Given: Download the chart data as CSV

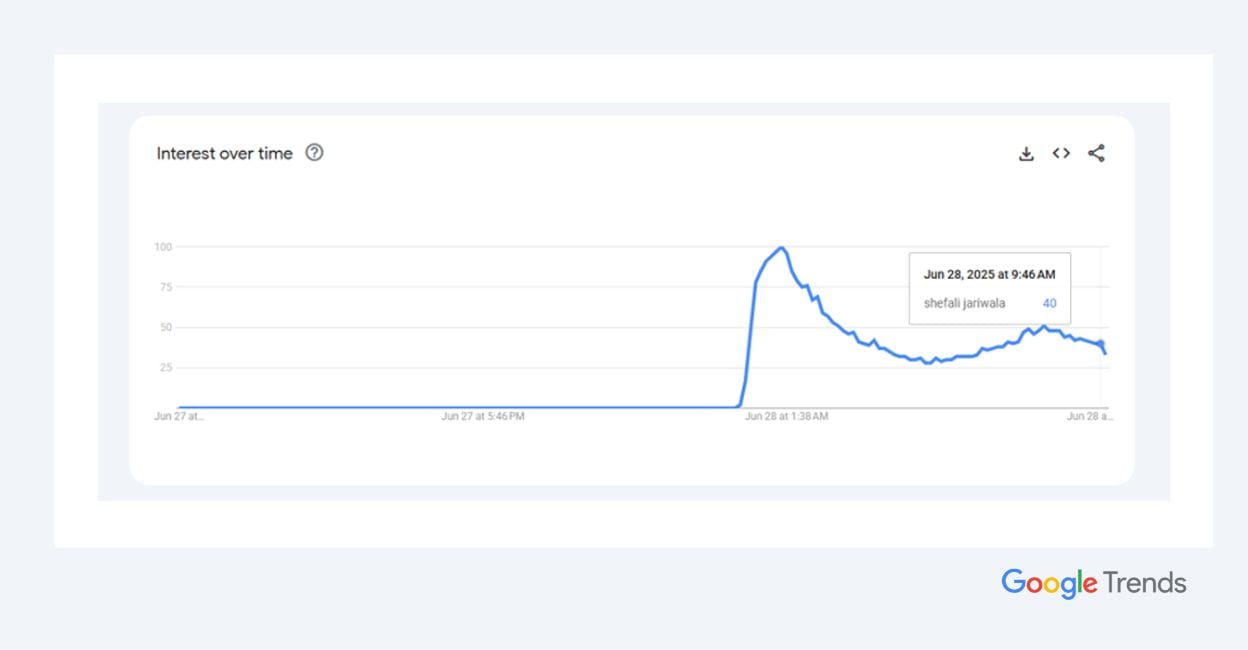Looking at the screenshot, I should tap(1026, 153).
